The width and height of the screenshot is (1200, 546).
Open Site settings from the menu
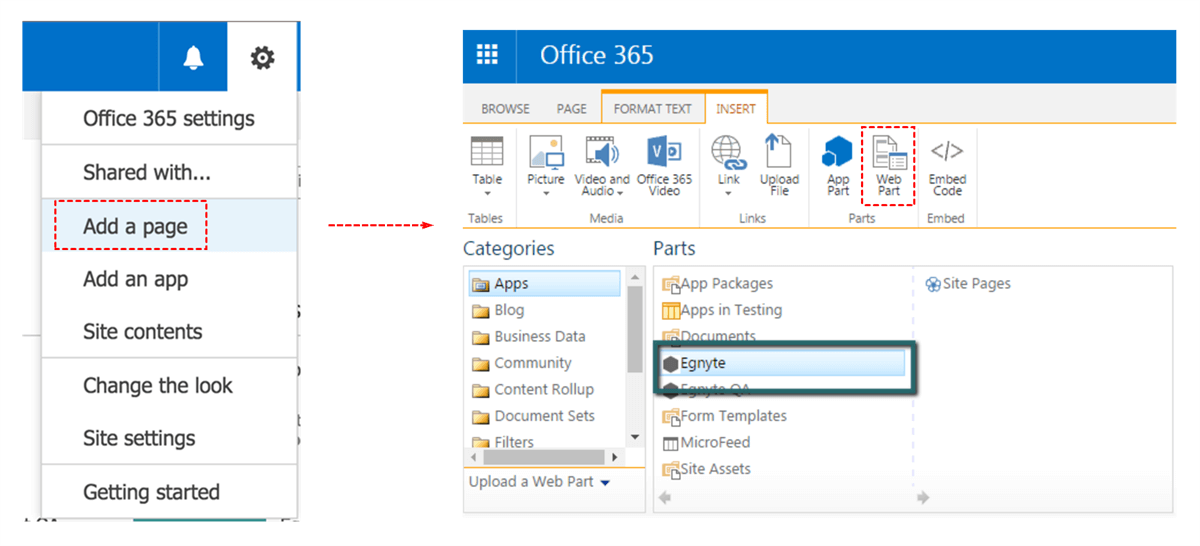click(x=139, y=438)
